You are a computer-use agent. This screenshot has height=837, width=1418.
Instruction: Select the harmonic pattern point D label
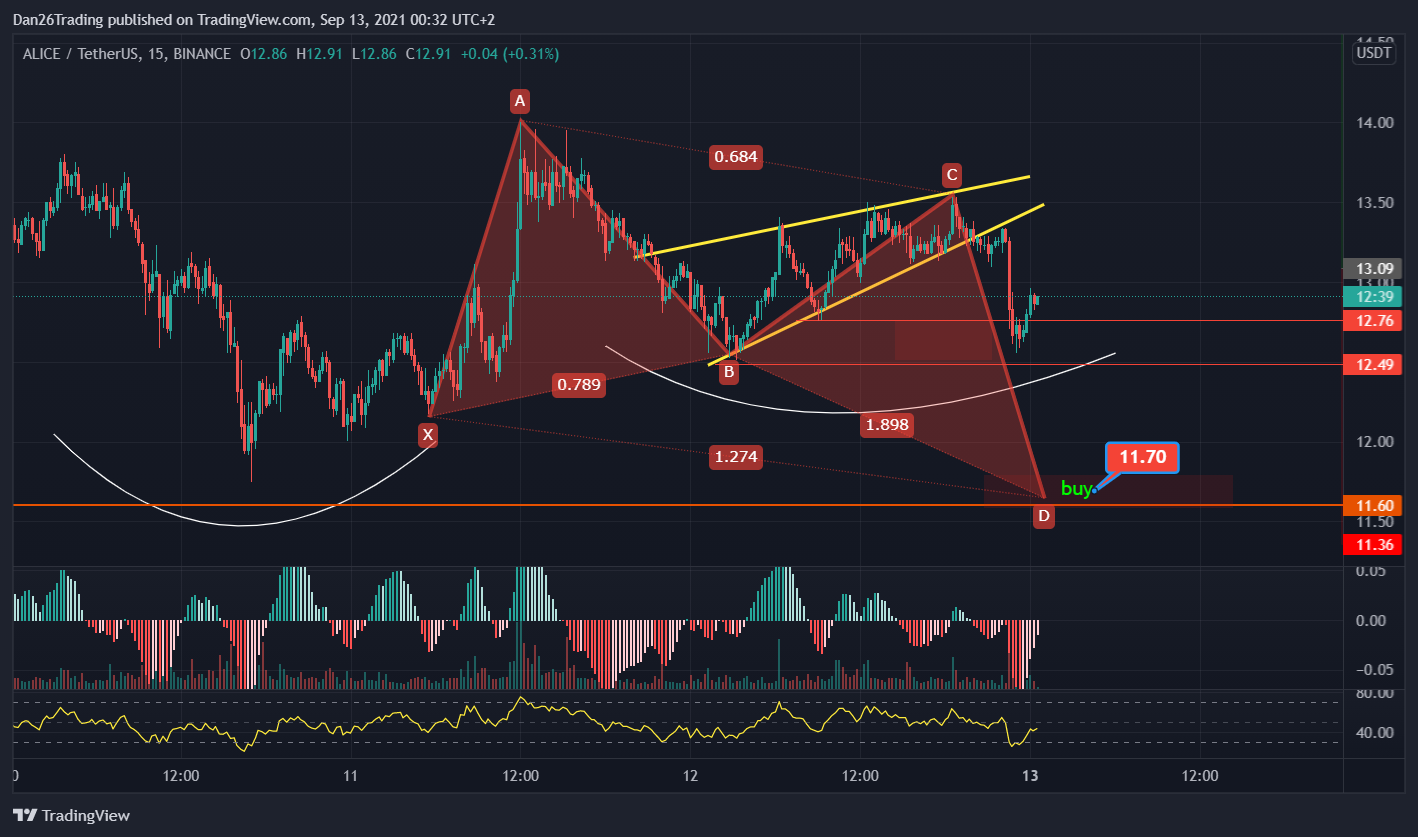tap(1044, 517)
